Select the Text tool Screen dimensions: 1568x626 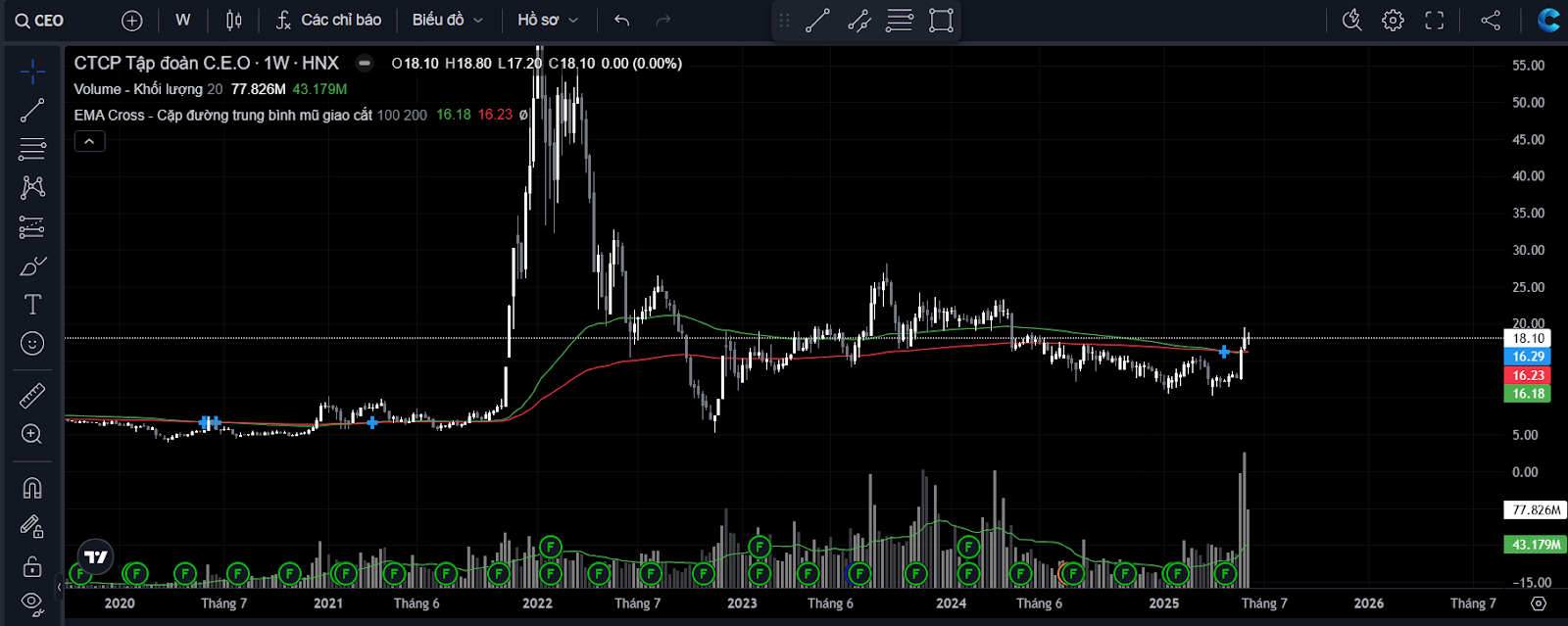32,305
